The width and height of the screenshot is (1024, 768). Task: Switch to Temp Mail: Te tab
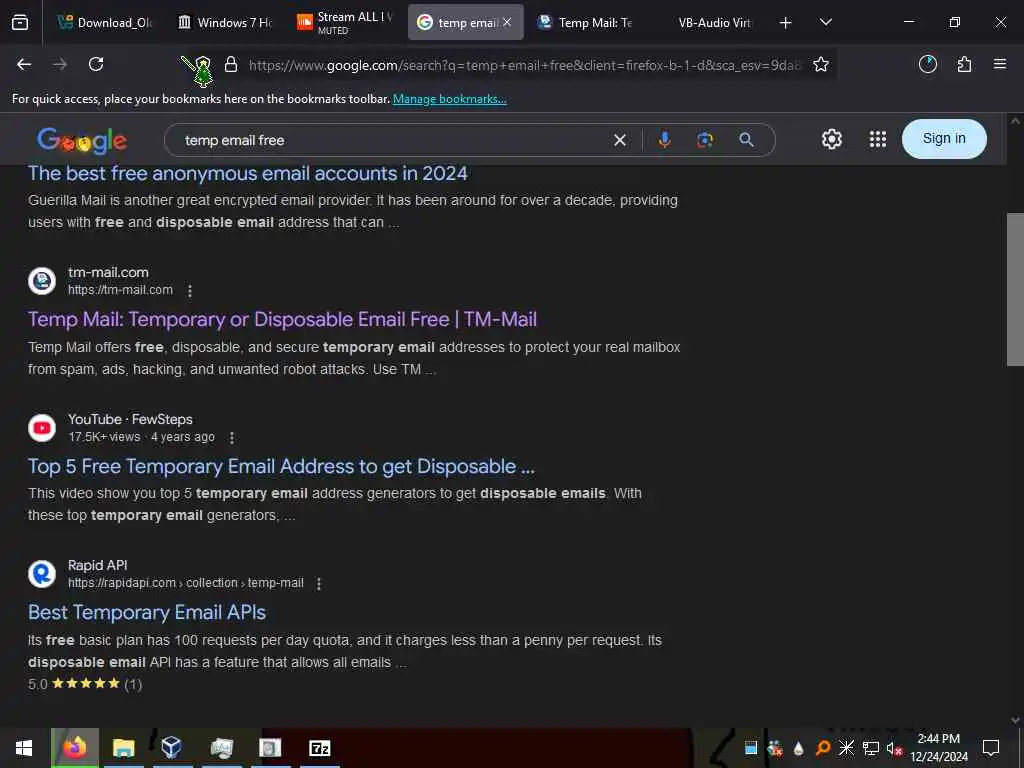586,23
